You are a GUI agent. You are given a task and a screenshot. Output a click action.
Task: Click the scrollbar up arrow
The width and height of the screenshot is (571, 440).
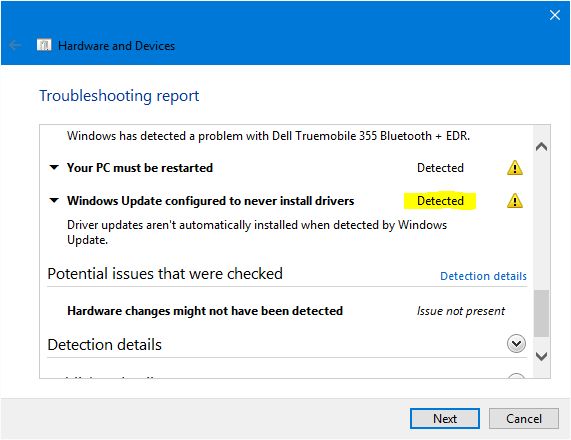(x=542, y=146)
